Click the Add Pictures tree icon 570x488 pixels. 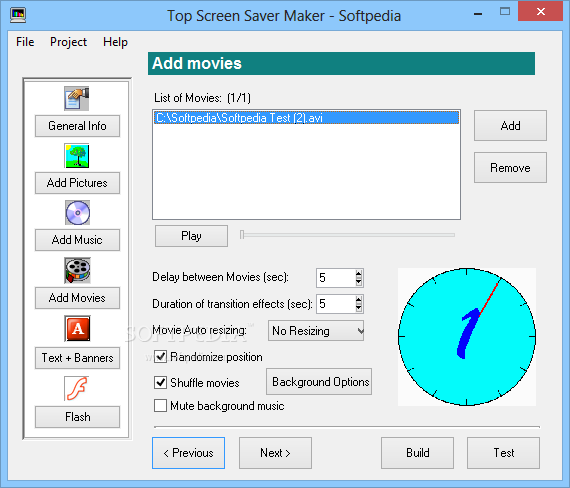point(77,156)
